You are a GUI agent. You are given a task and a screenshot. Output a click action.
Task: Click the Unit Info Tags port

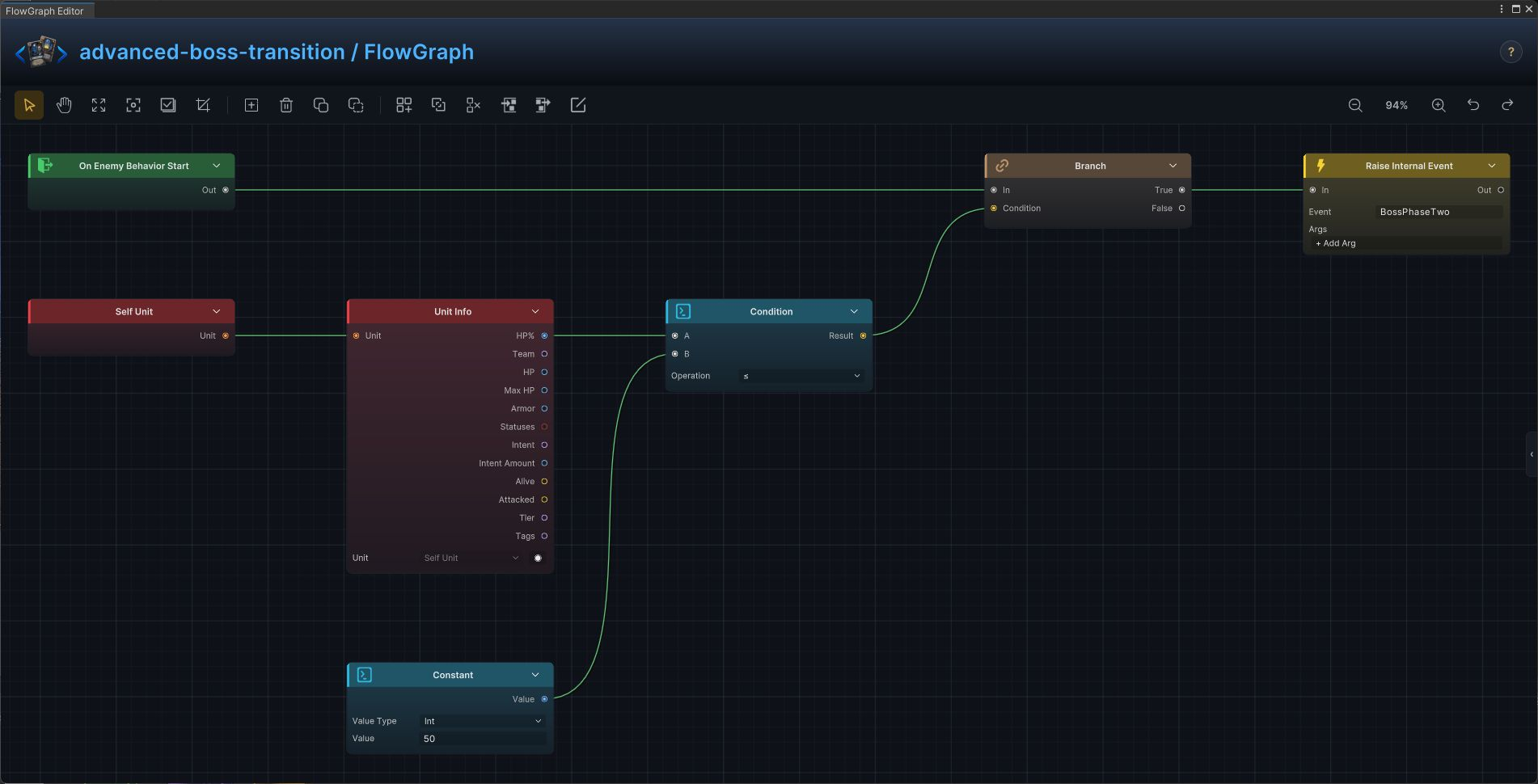544,536
